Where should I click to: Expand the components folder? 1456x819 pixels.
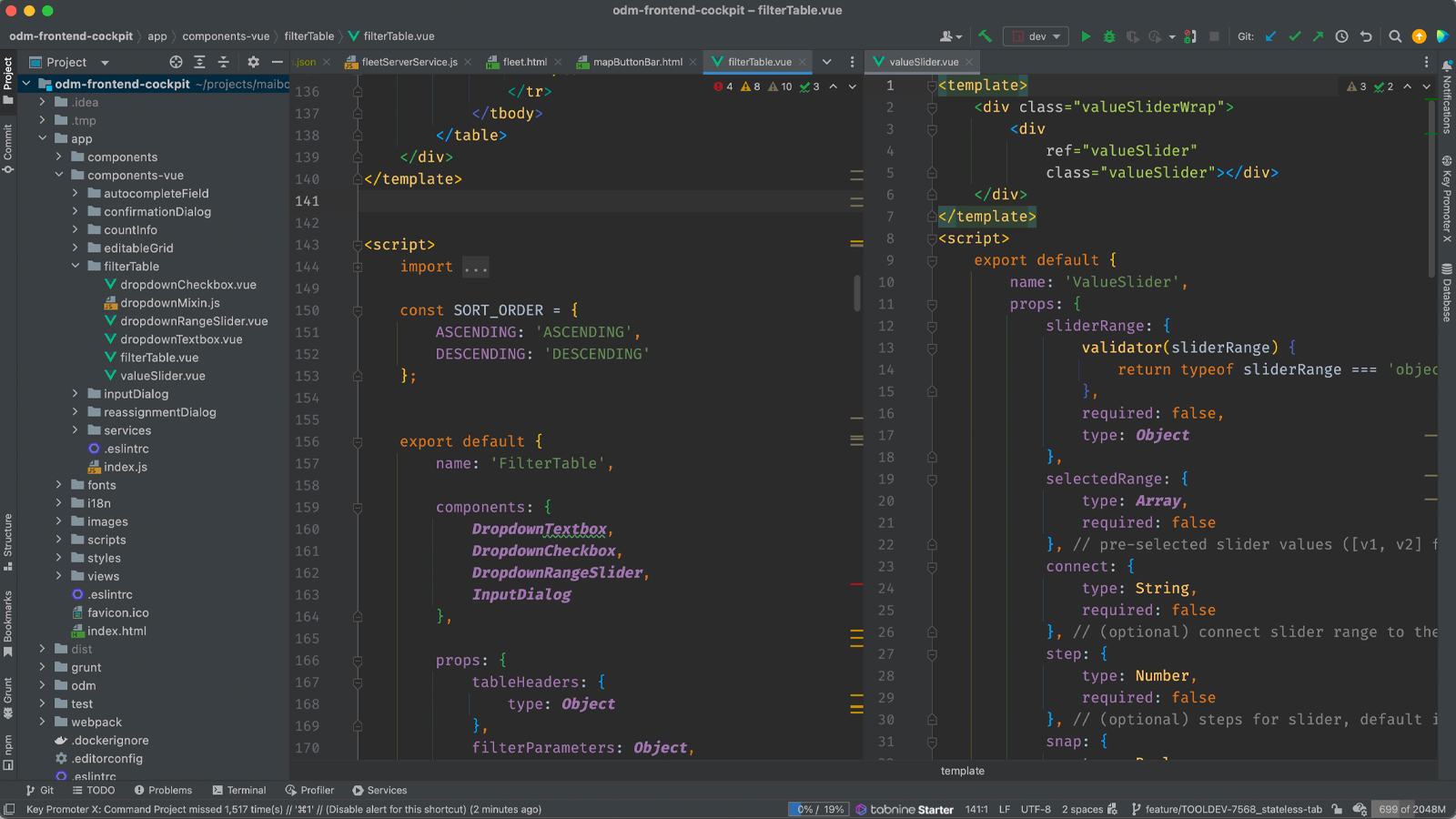(59, 157)
